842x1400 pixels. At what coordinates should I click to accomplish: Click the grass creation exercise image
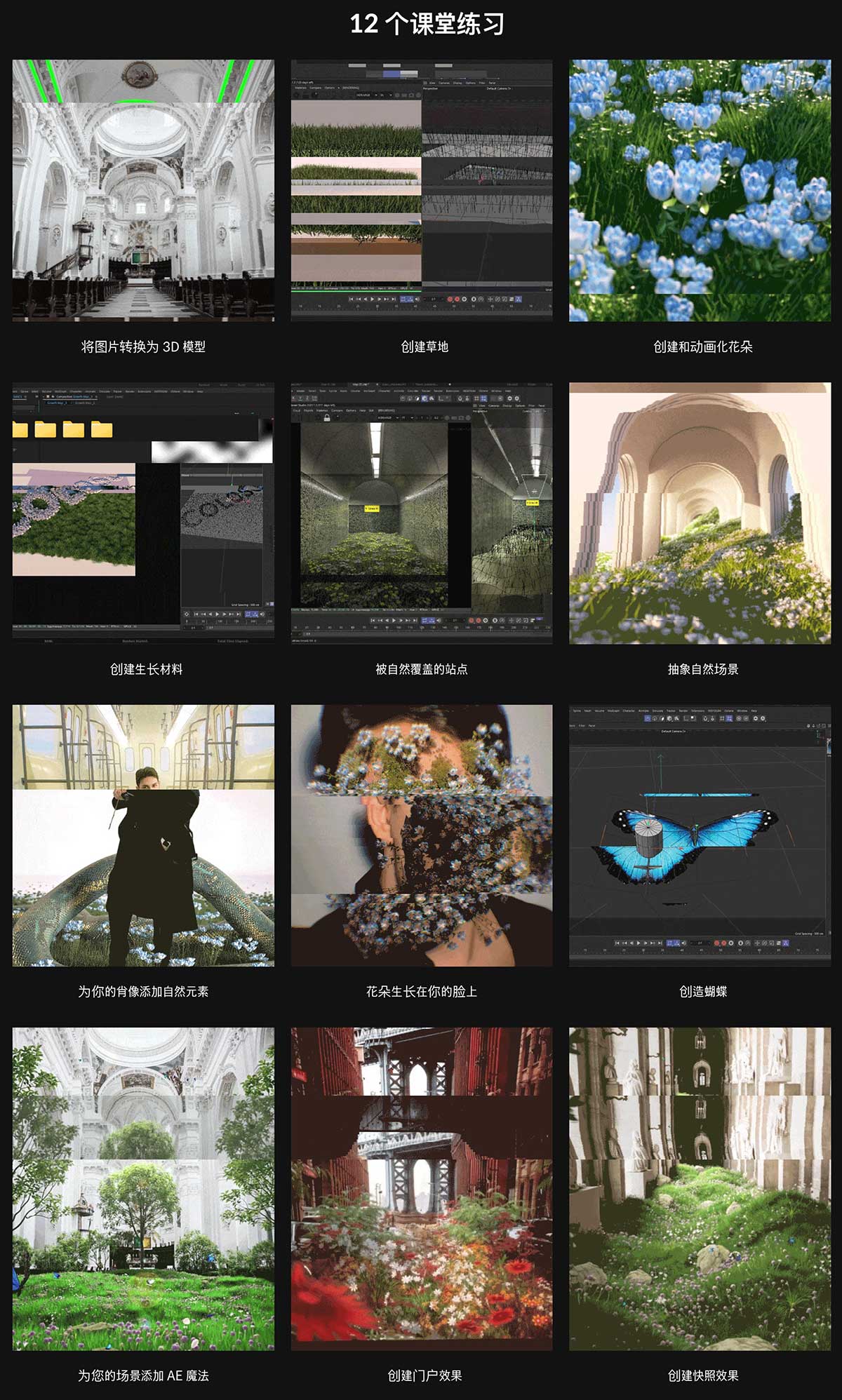pyautogui.click(x=422, y=190)
